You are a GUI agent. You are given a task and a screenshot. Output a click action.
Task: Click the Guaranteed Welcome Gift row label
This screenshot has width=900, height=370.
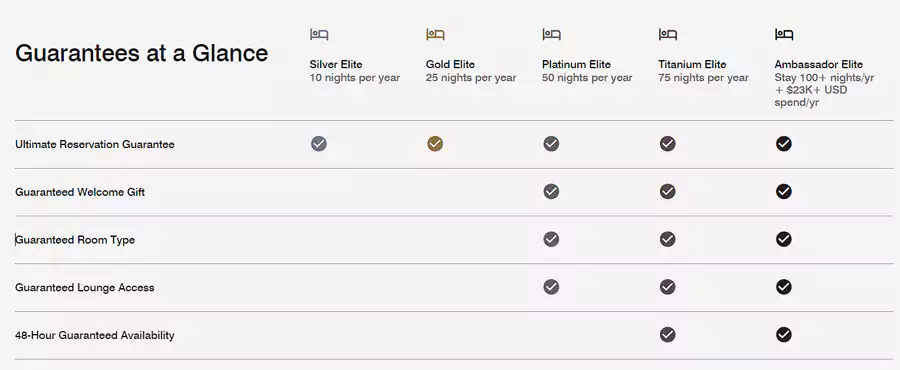(x=80, y=192)
